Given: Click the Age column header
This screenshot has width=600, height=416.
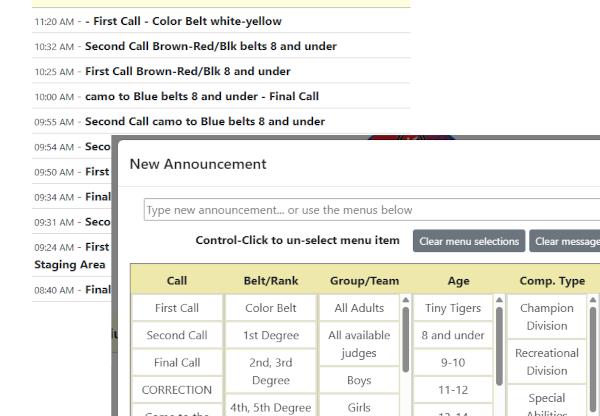Looking at the screenshot, I should 458,281.
